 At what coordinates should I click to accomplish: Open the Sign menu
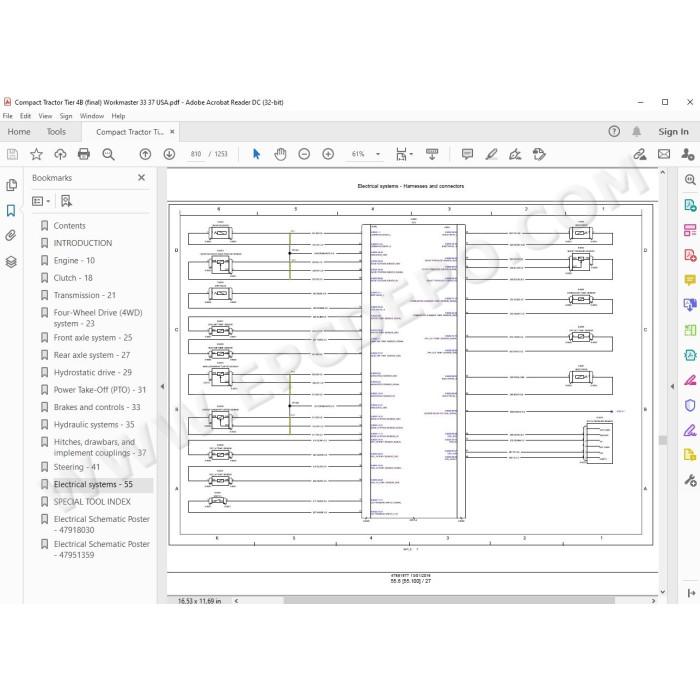pyautogui.click(x=66, y=116)
